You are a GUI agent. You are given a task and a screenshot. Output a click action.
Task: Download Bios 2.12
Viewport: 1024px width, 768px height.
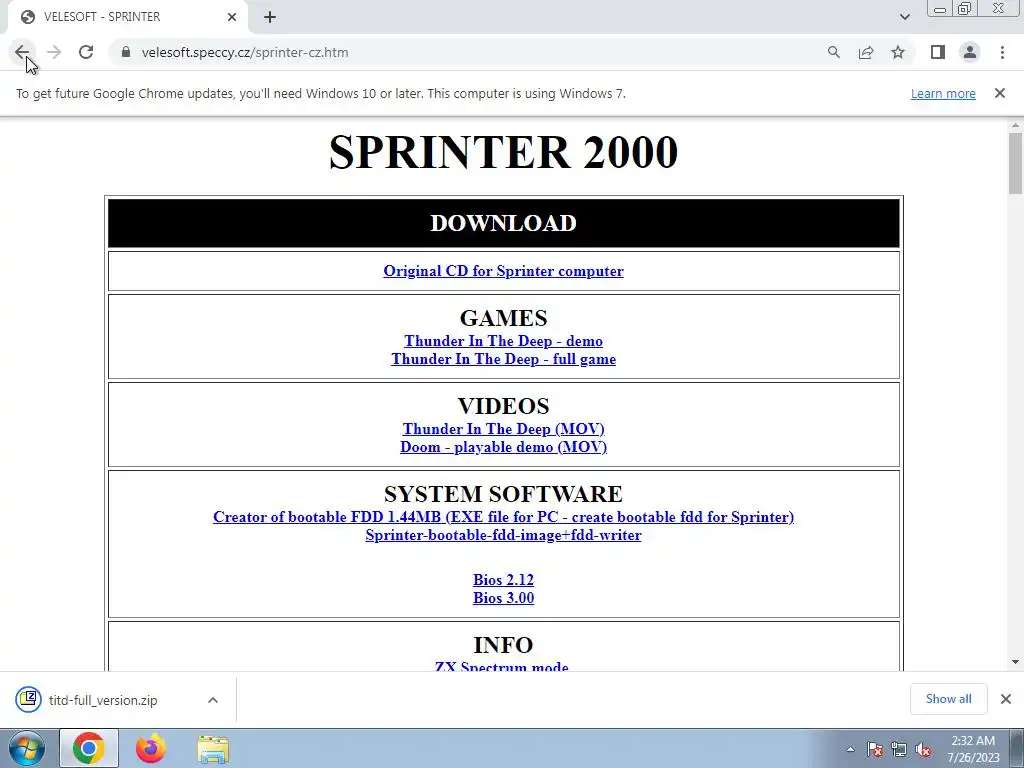click(504, 580)
